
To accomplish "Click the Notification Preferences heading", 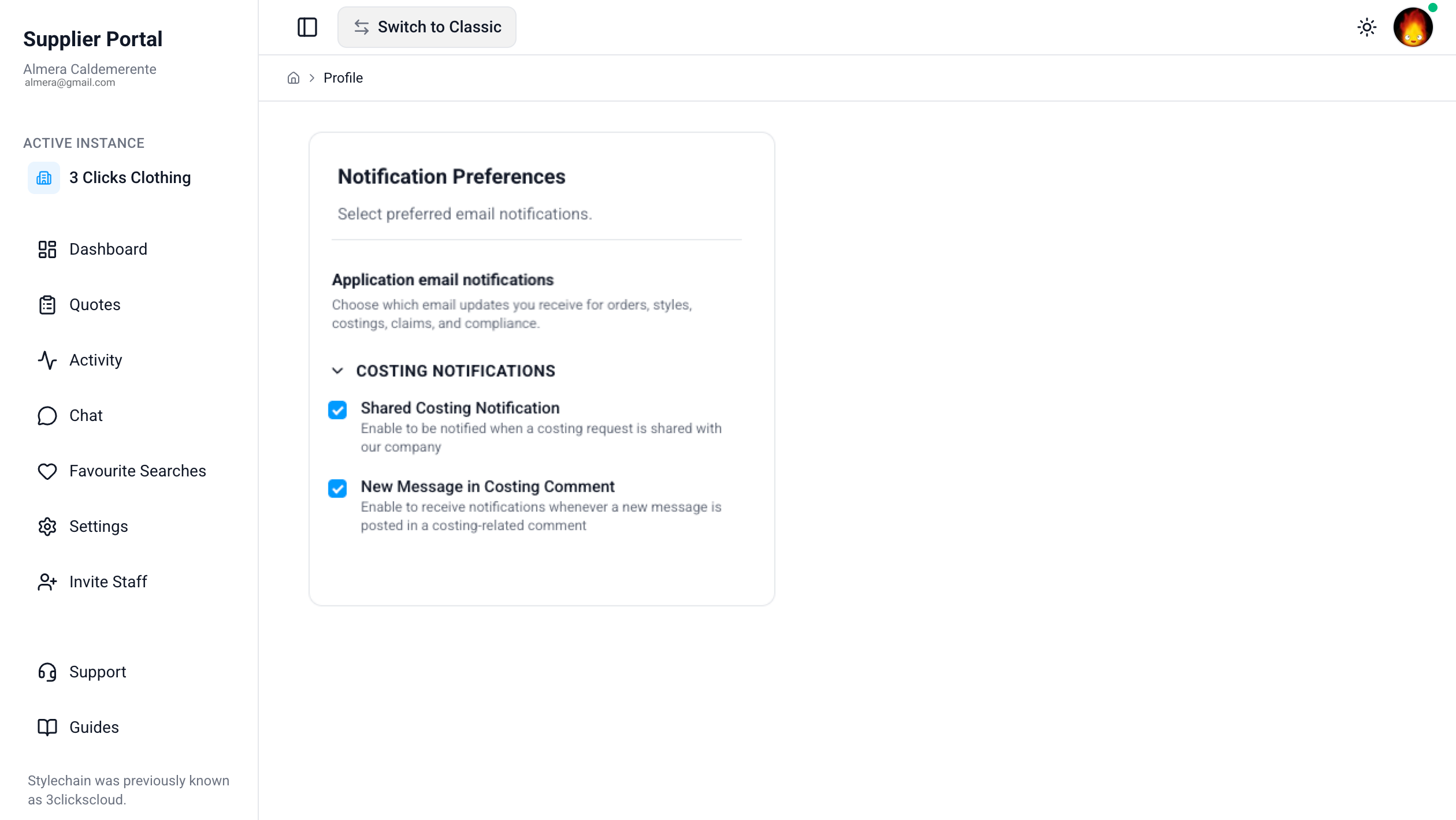I will click(452, 177).
